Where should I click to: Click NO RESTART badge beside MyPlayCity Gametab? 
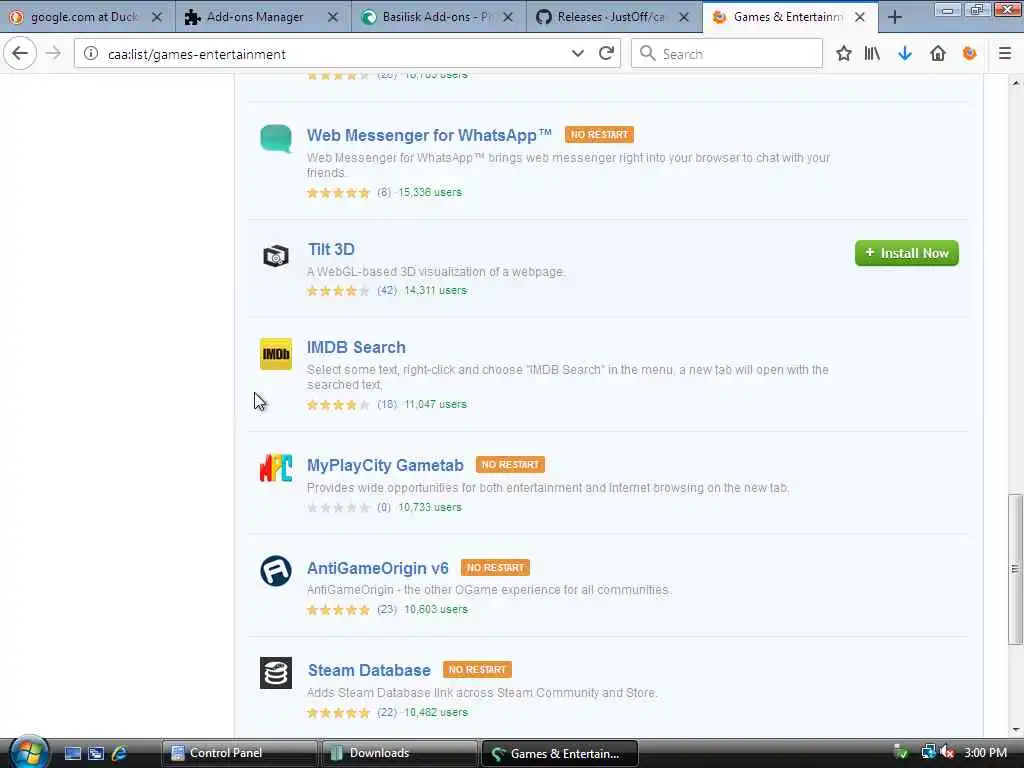pos(510,465)
